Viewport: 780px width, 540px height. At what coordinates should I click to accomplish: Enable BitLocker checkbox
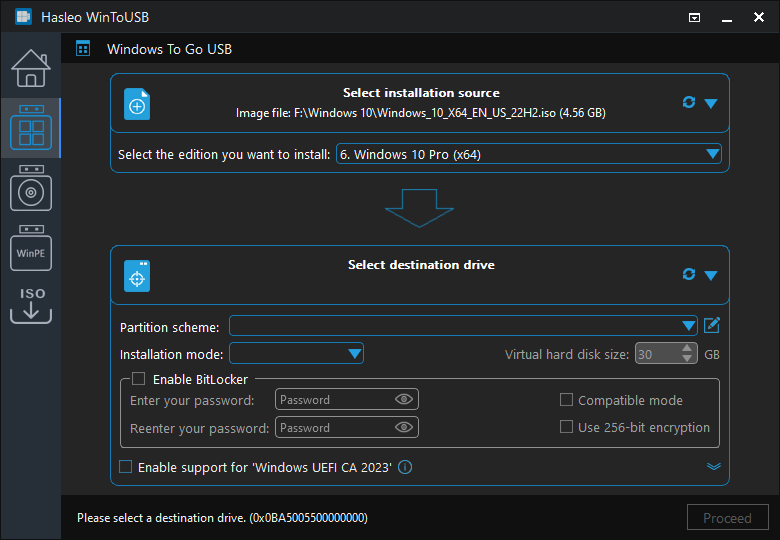(138, 379)
